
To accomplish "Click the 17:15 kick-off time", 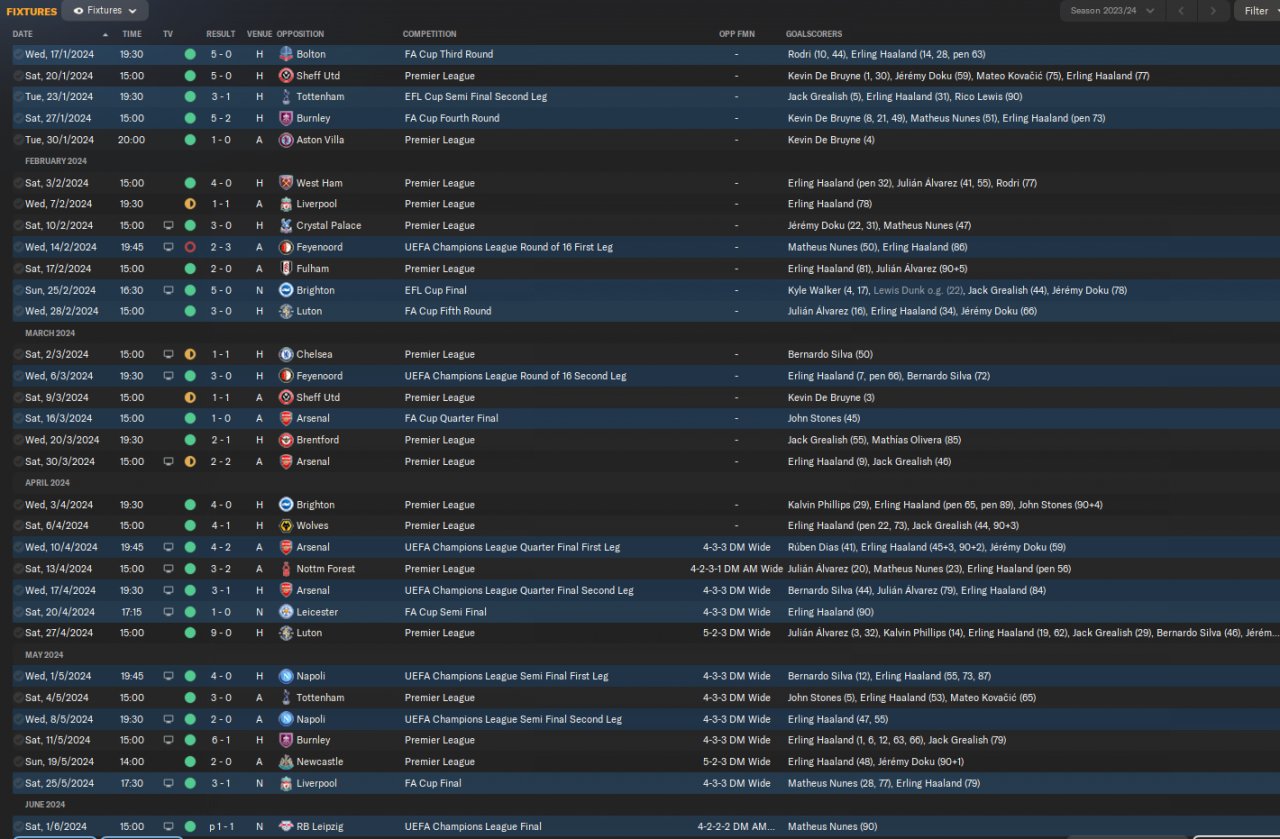I will pyautogui.click(x=131, y=612).
